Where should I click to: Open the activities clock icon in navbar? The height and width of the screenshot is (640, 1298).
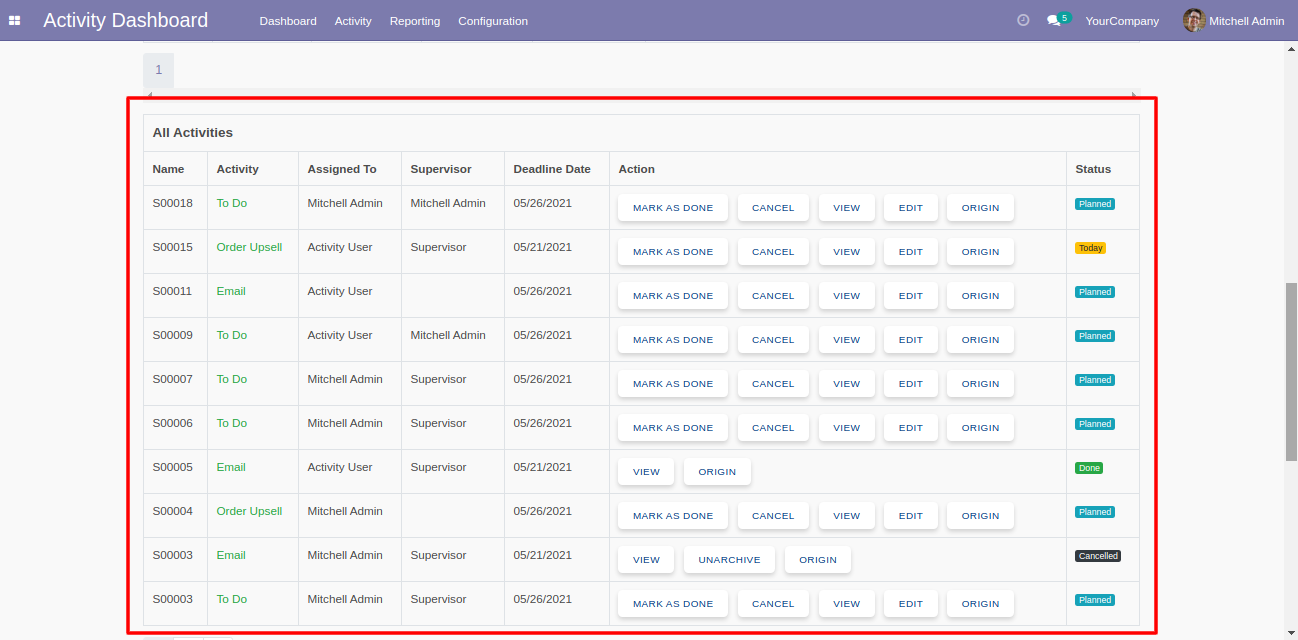(1023, 20)
